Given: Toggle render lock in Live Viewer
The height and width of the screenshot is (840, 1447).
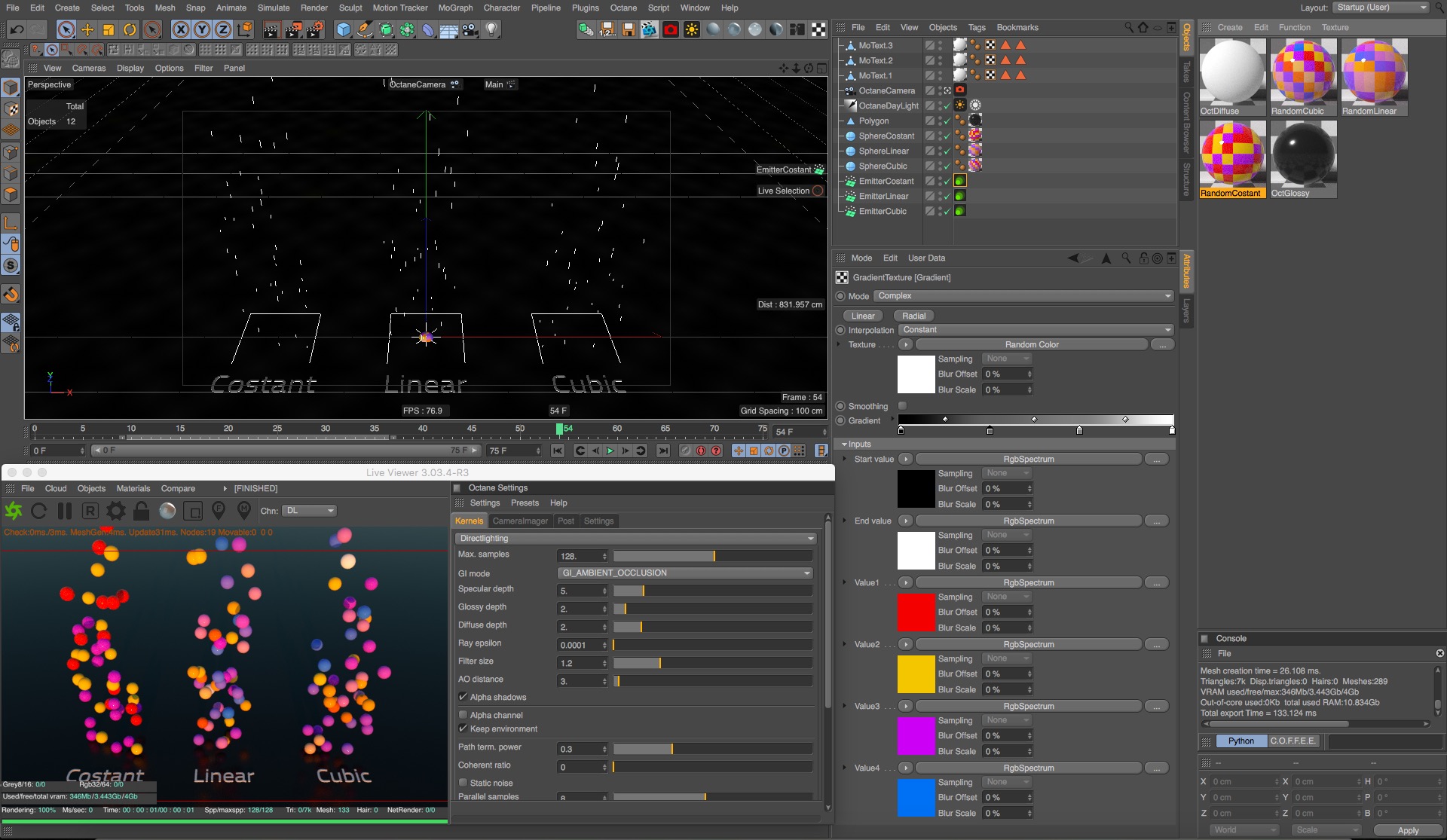Looking at the screenshot, I should tap(141, 511).
